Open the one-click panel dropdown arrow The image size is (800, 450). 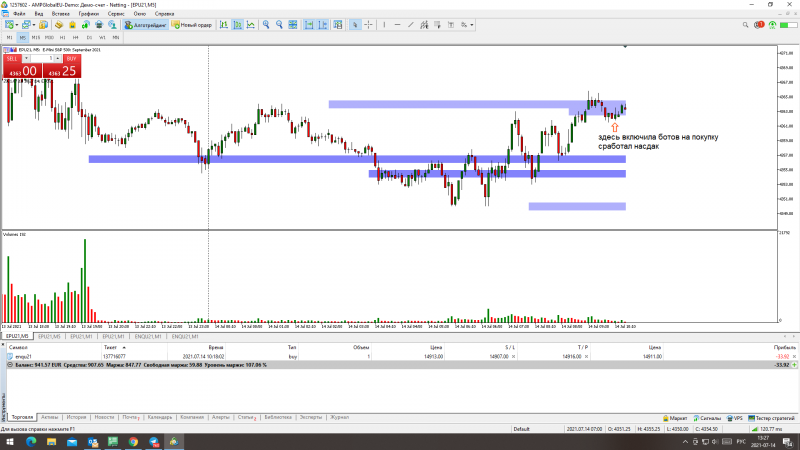[x=26, y=59]
